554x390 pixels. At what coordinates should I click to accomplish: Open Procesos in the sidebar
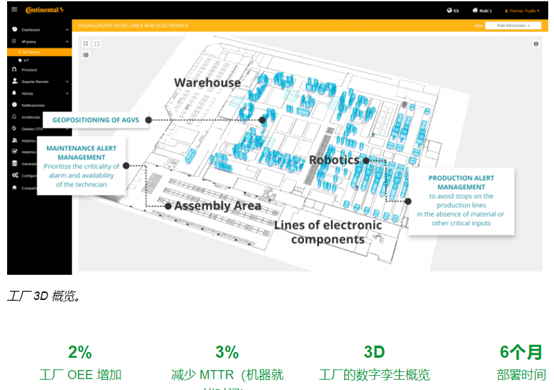(x=29, y=70)
